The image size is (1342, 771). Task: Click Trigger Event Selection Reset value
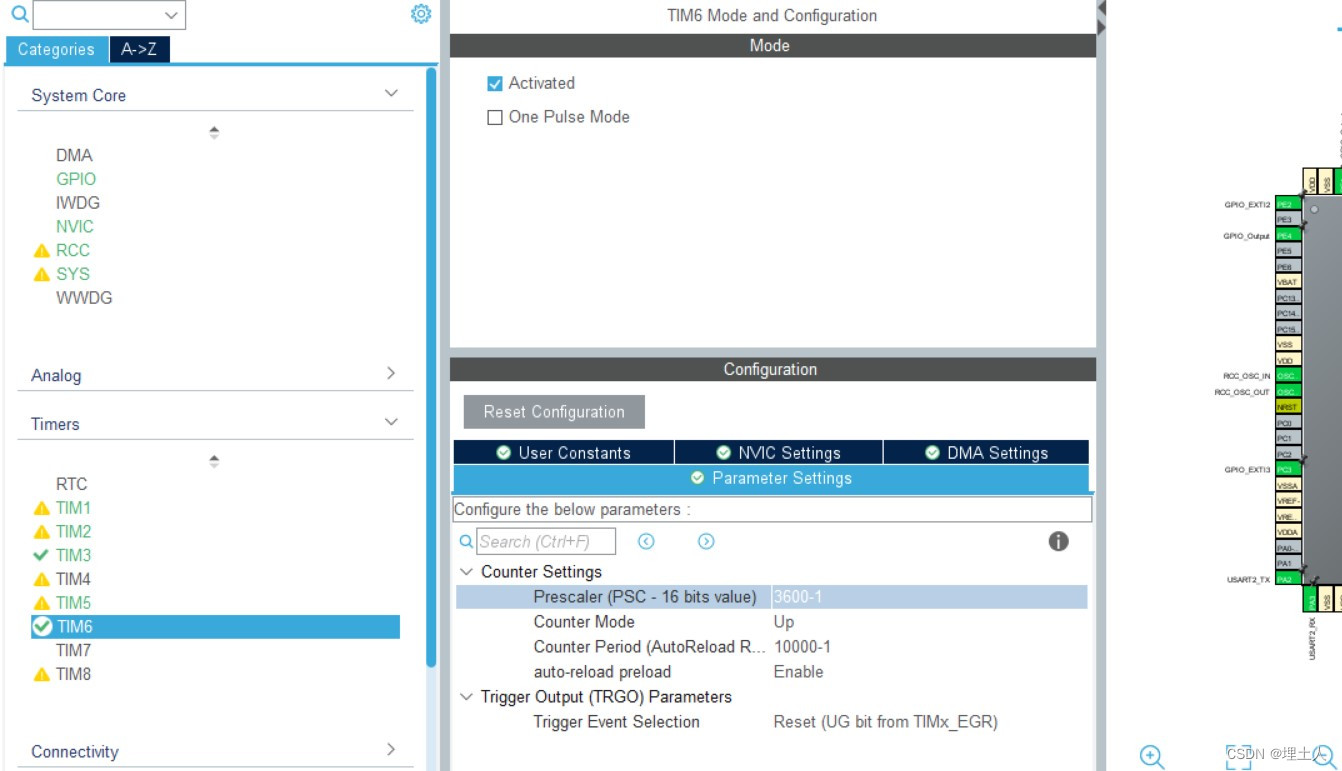pos(885,722)
